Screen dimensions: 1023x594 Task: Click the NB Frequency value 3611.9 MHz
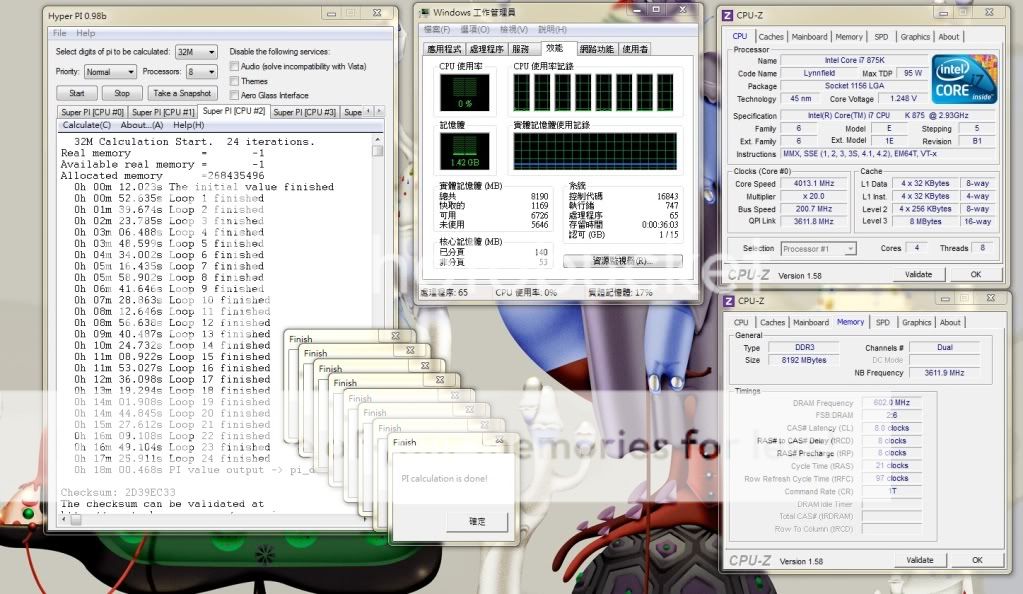pyautogui.click(x=944, y=373)
